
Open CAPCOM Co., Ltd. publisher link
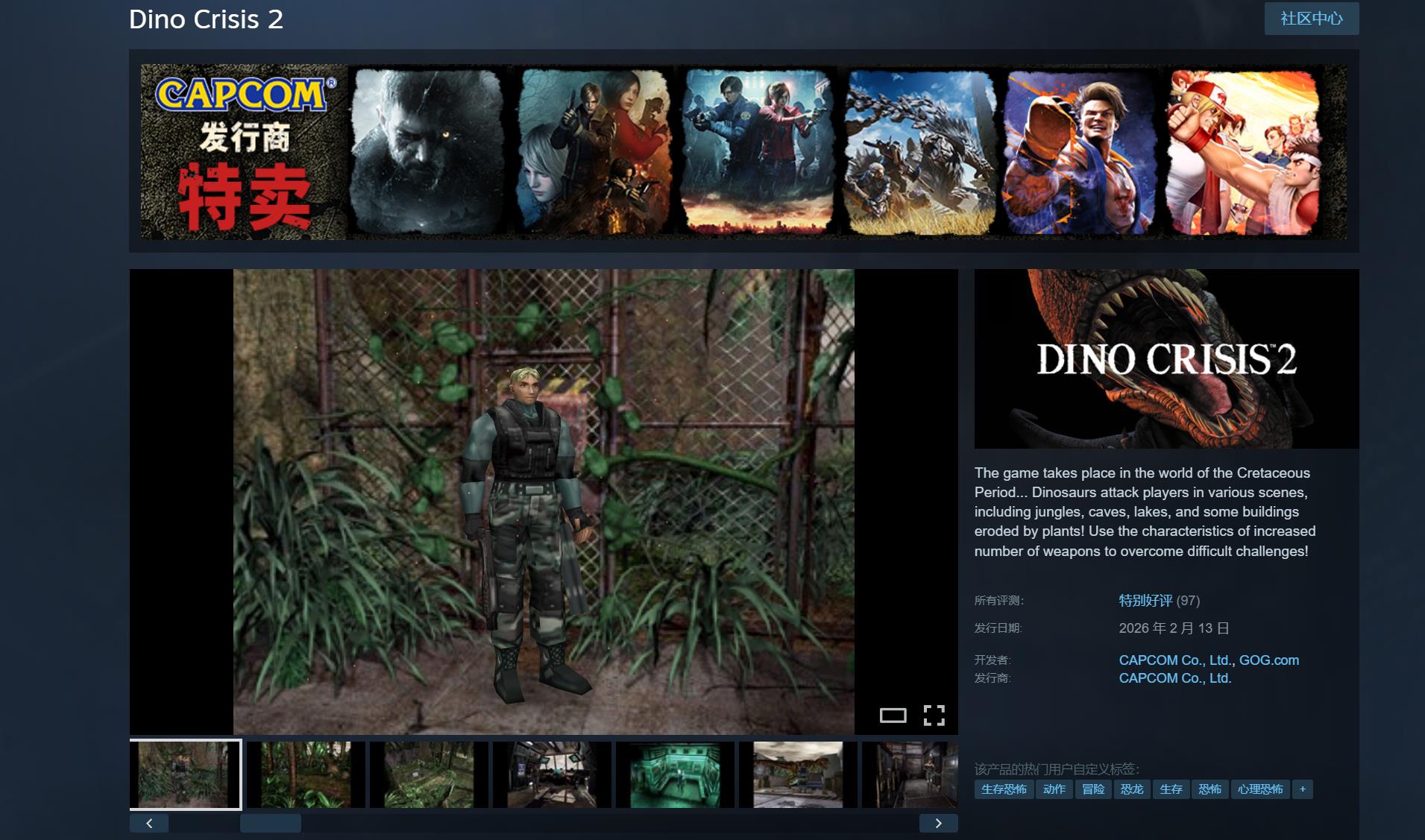1174,678
